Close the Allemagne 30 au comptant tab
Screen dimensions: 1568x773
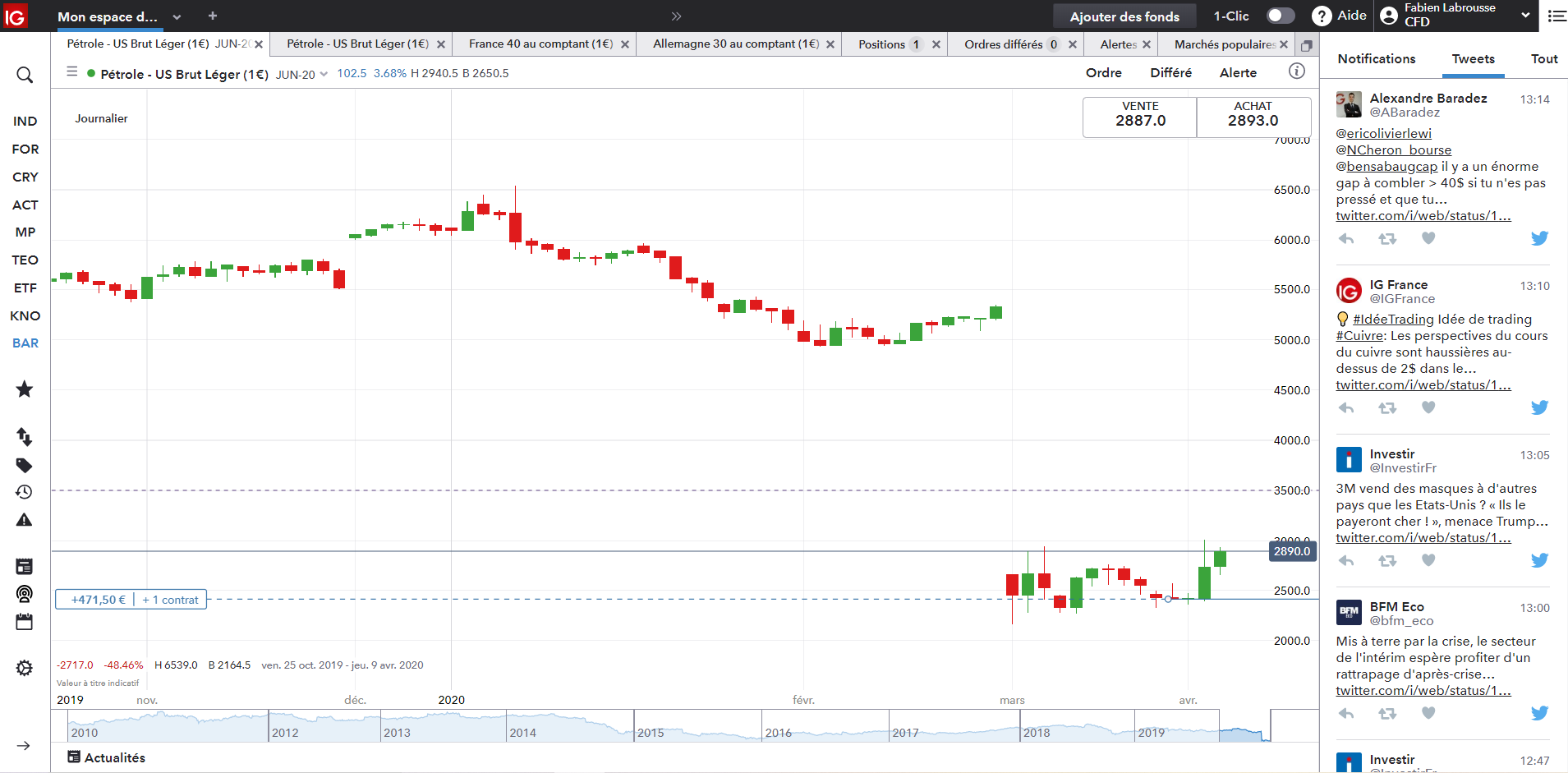tap(830, 44)
